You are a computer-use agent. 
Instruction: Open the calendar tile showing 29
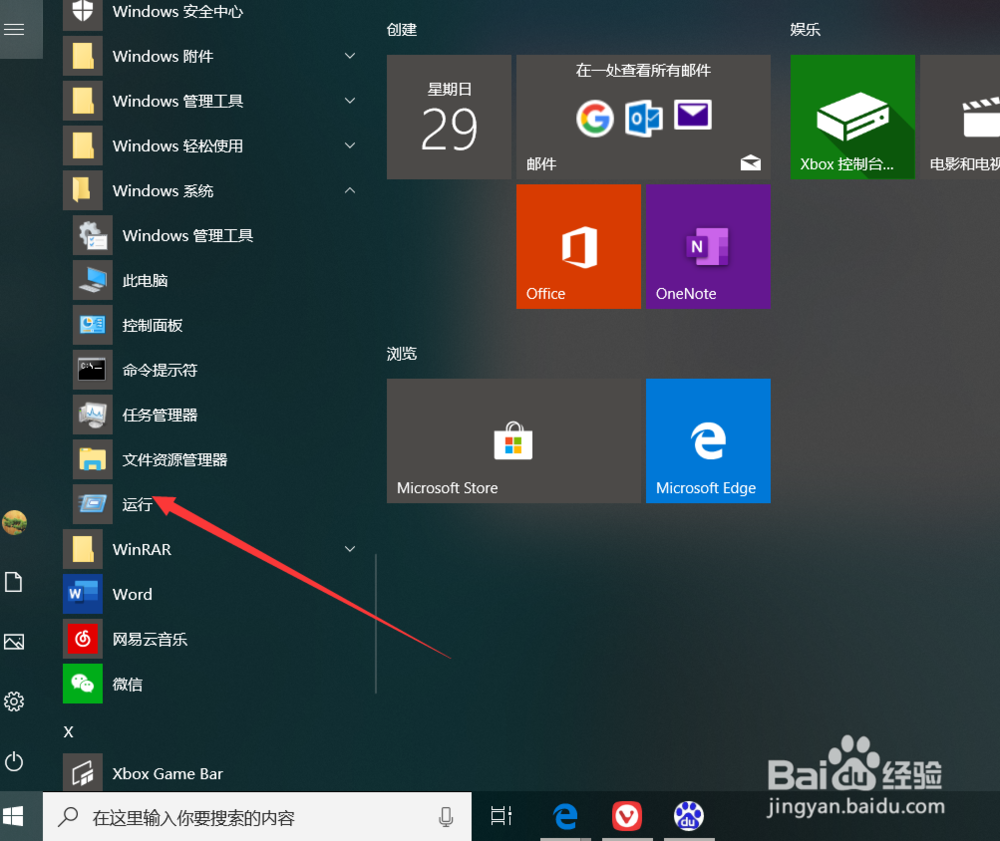click(449, 117)
